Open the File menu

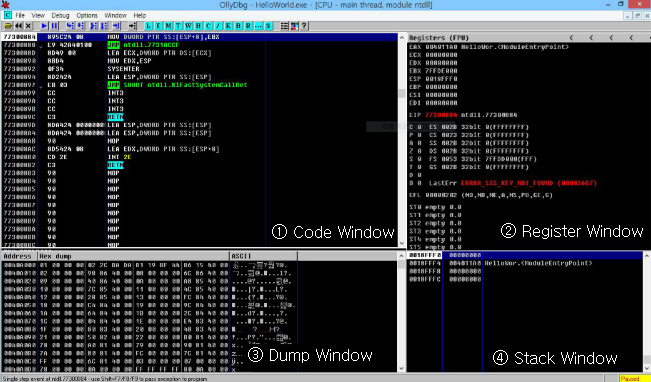pos(20,15)
